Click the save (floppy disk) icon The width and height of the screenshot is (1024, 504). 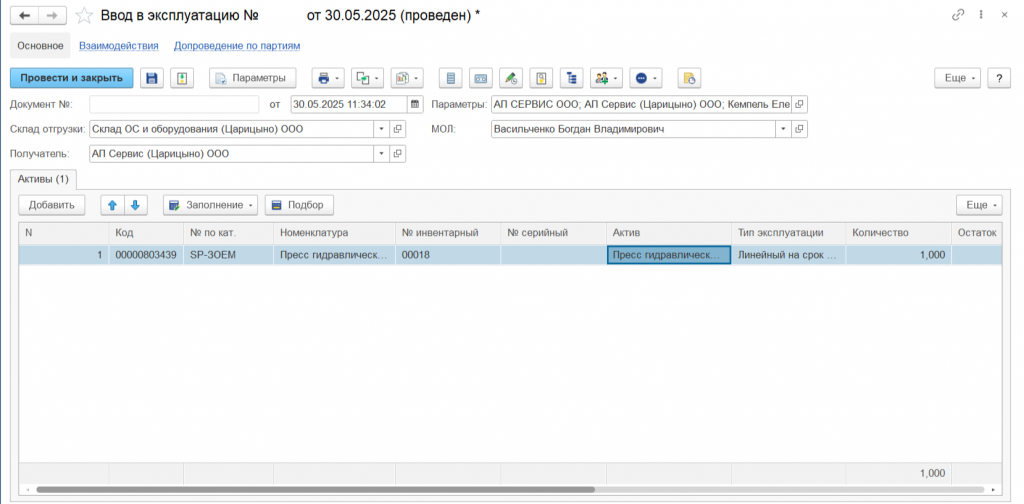click(152, 78)
